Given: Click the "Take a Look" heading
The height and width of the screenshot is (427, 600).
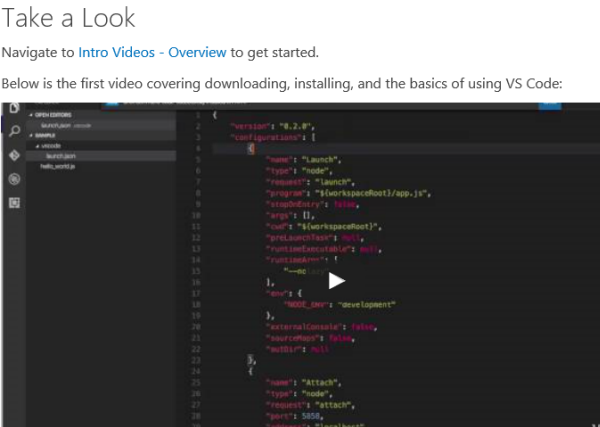Looking at the screenshot, I should click(x=68, y=18).
